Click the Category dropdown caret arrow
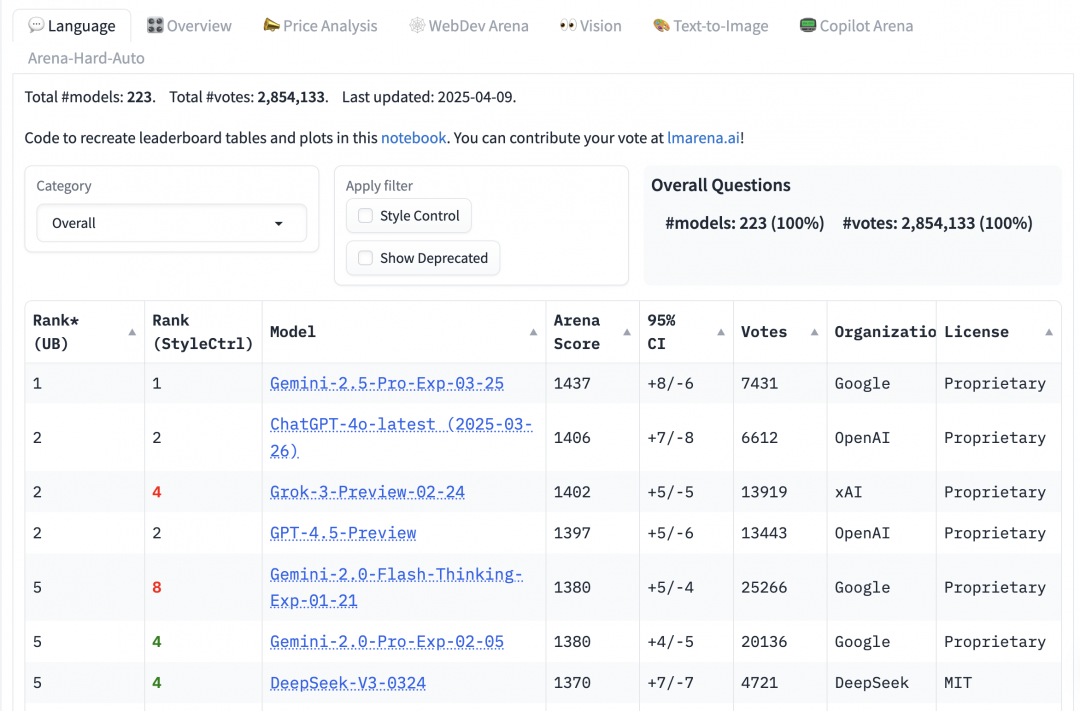 [279, 224]
